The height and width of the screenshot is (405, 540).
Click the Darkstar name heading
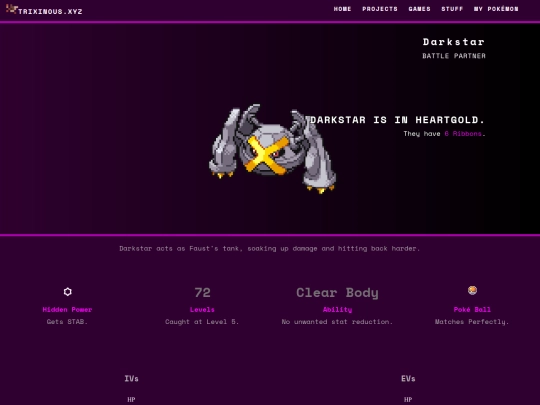pos(454,42)
